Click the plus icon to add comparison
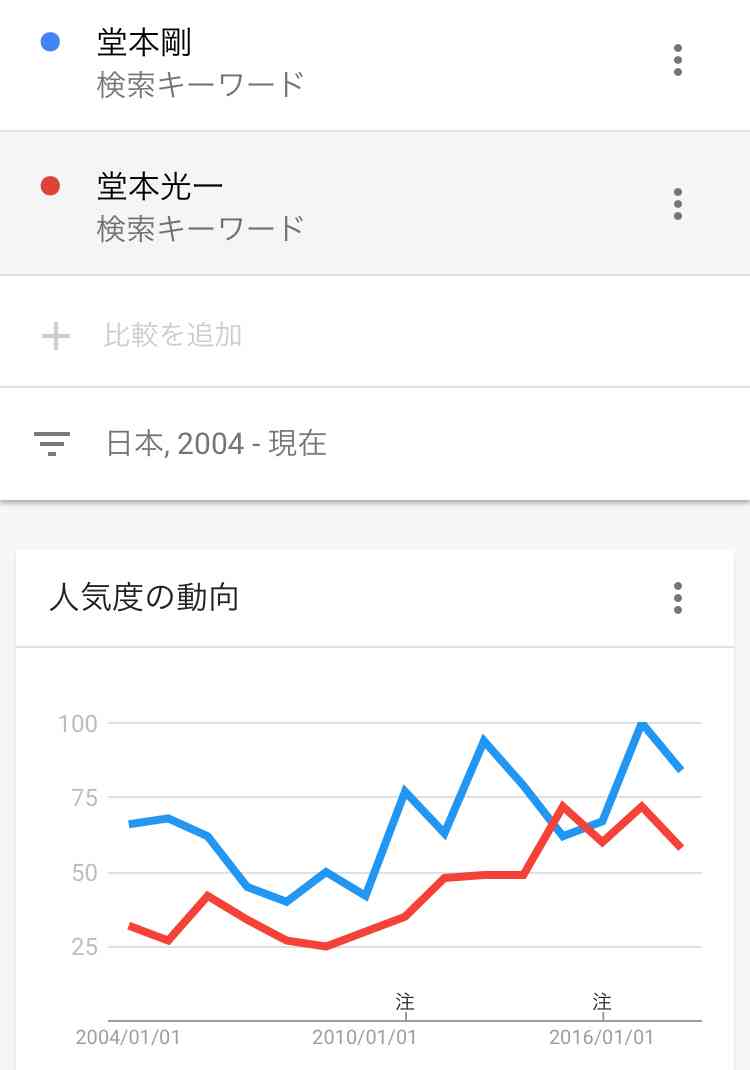 point(55,336)
